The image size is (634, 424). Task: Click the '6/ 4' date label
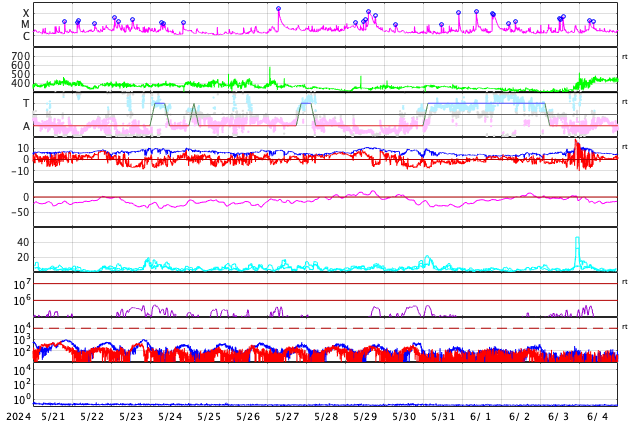pyautogui.click(x=598, y=417)
